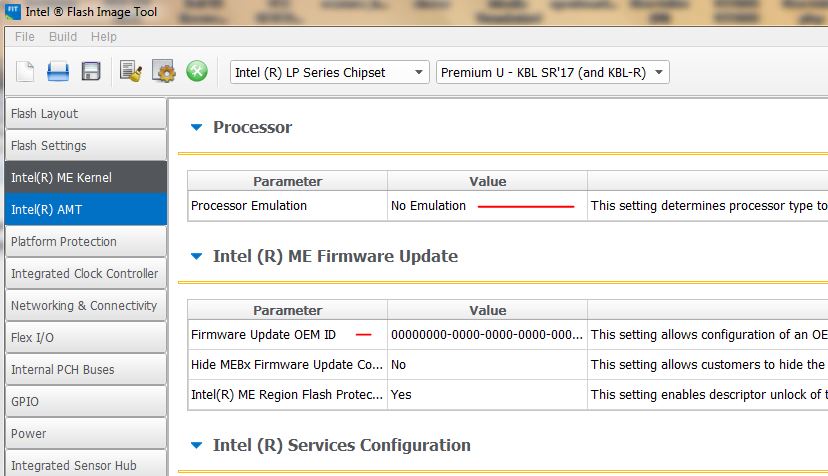Viewport: 828px width, 476px height.
Task: Go to Integrated Clock Controller tab
Action: (84, 274)
